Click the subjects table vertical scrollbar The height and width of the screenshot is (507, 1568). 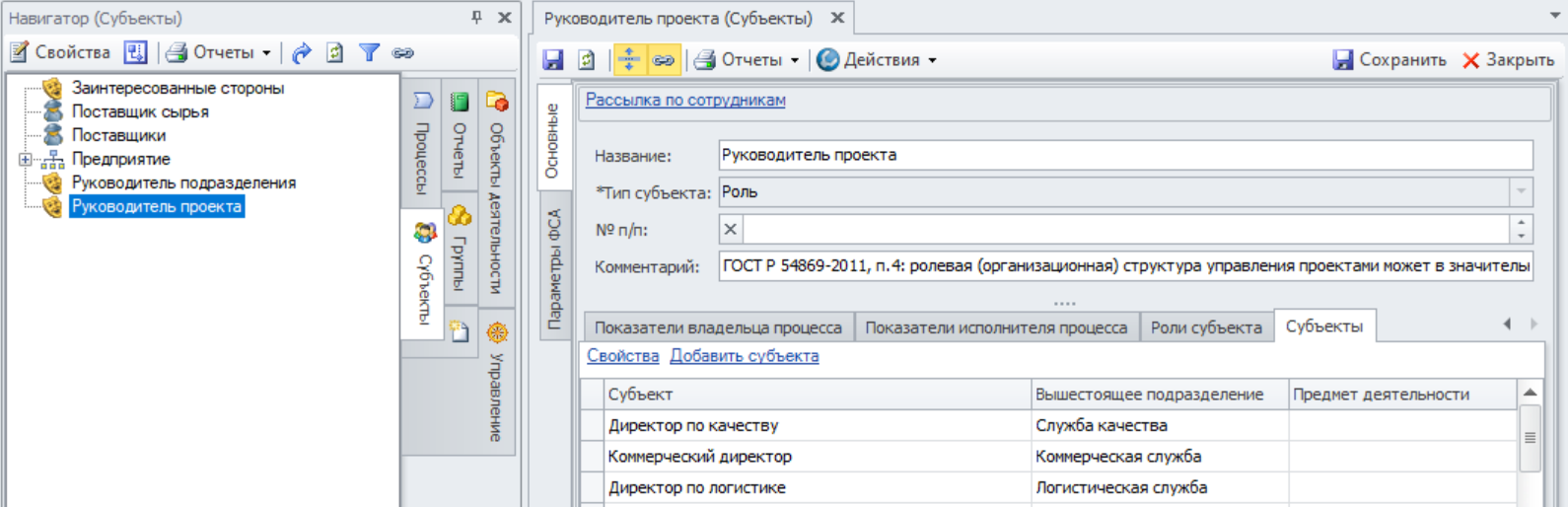pyautogui.click(x=1530, y=438)
